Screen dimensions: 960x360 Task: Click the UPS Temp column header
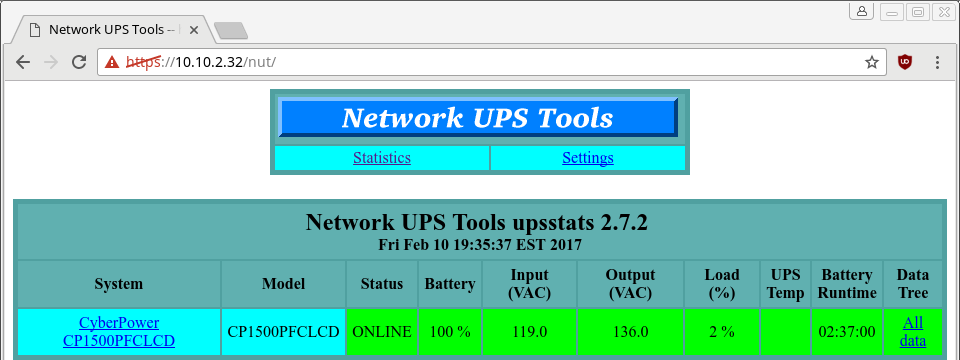pyautogui.click(x=786, y=284)
